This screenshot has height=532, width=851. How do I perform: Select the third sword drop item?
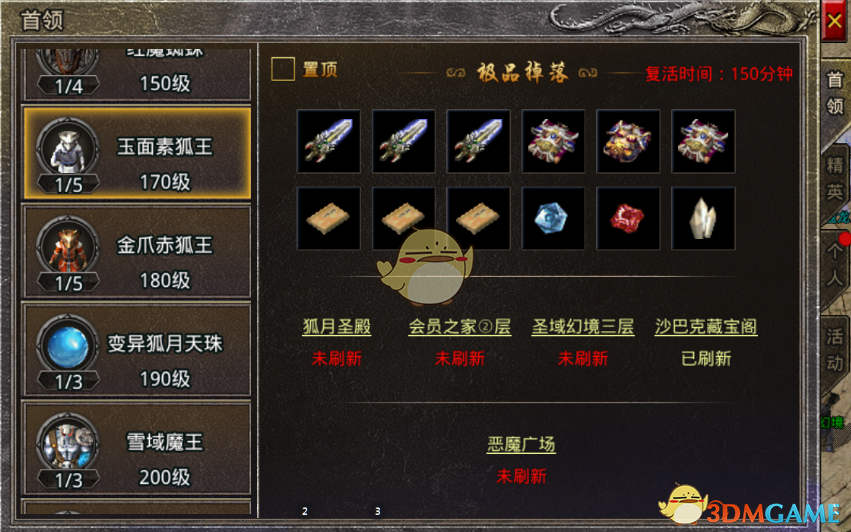[x=478, y=141]
